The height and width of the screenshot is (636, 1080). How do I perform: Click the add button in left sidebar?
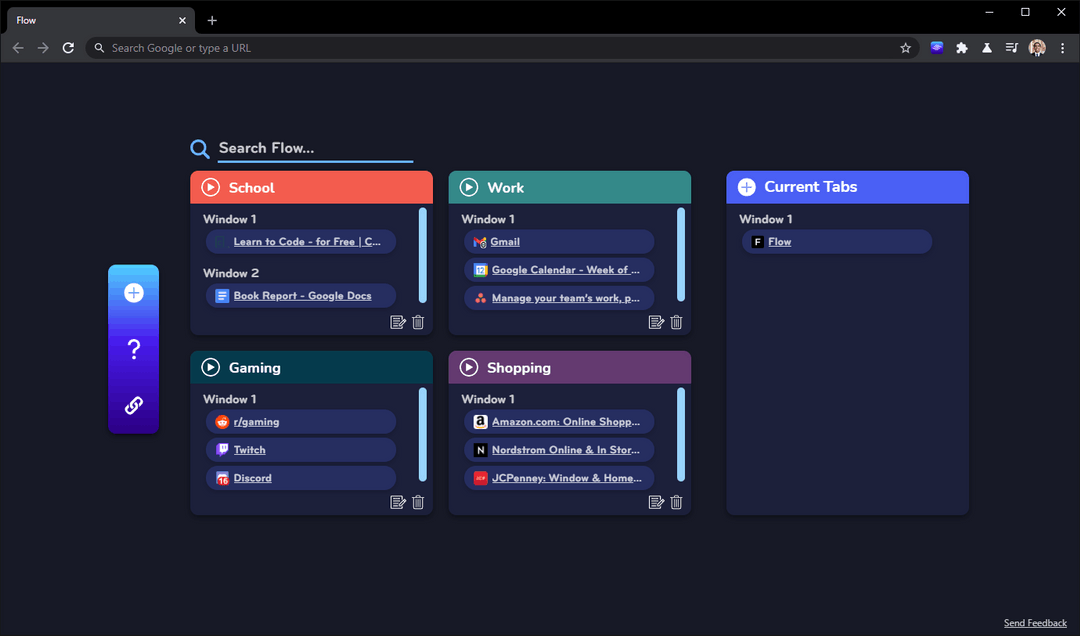pos(134,293)
